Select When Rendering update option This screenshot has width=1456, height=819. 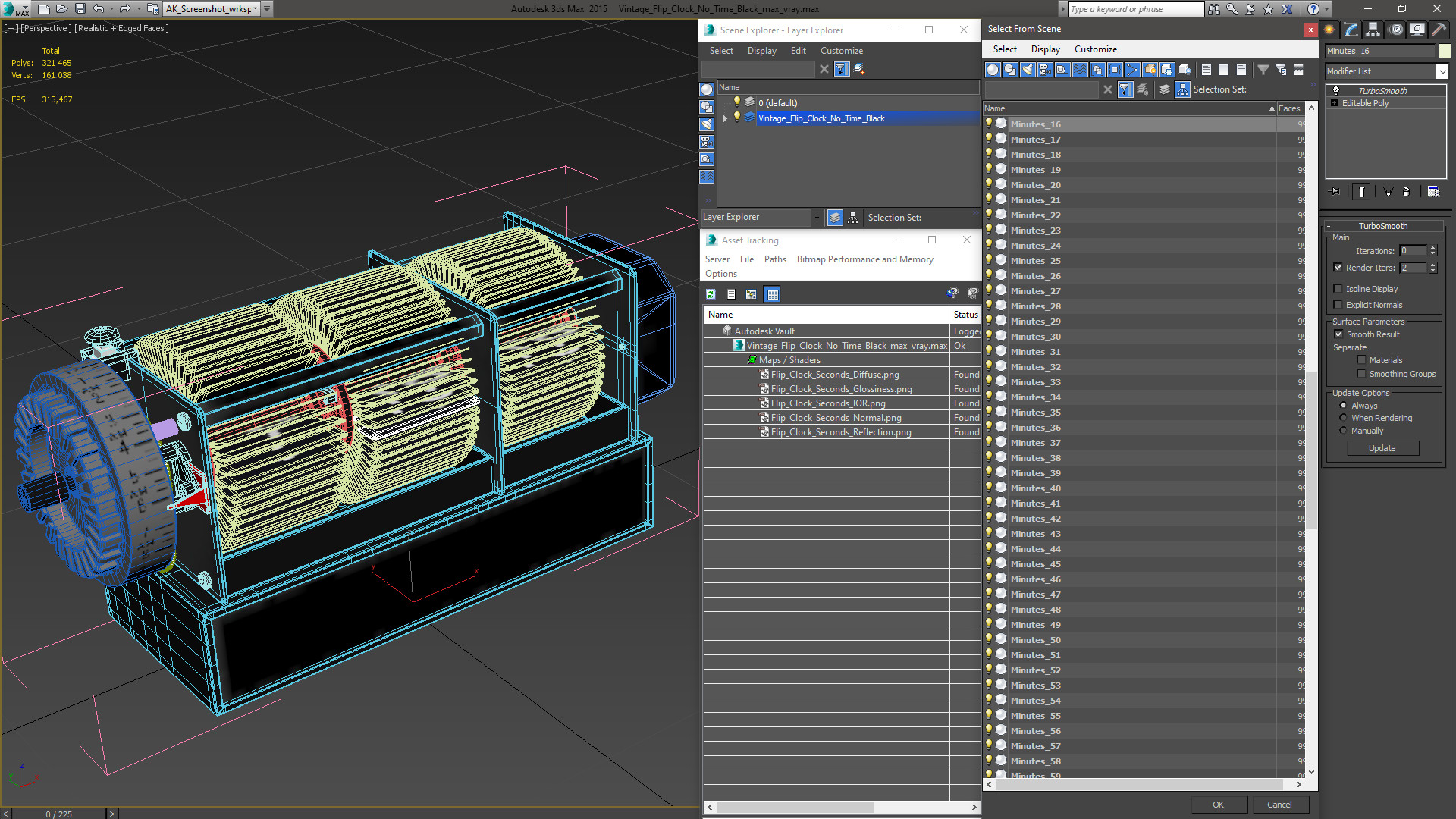(x=1343, y=418)
